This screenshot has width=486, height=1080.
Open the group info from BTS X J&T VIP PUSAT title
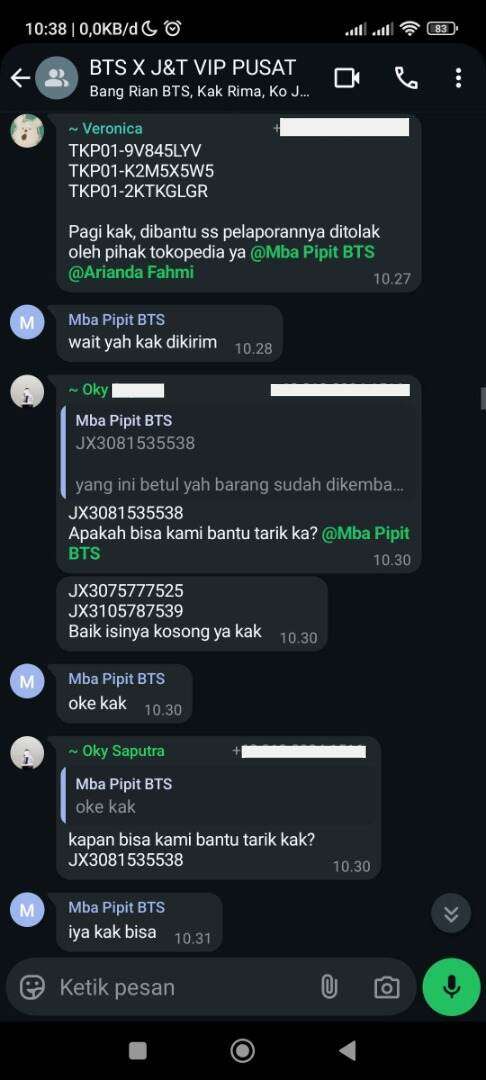click(x=193, y=68)
